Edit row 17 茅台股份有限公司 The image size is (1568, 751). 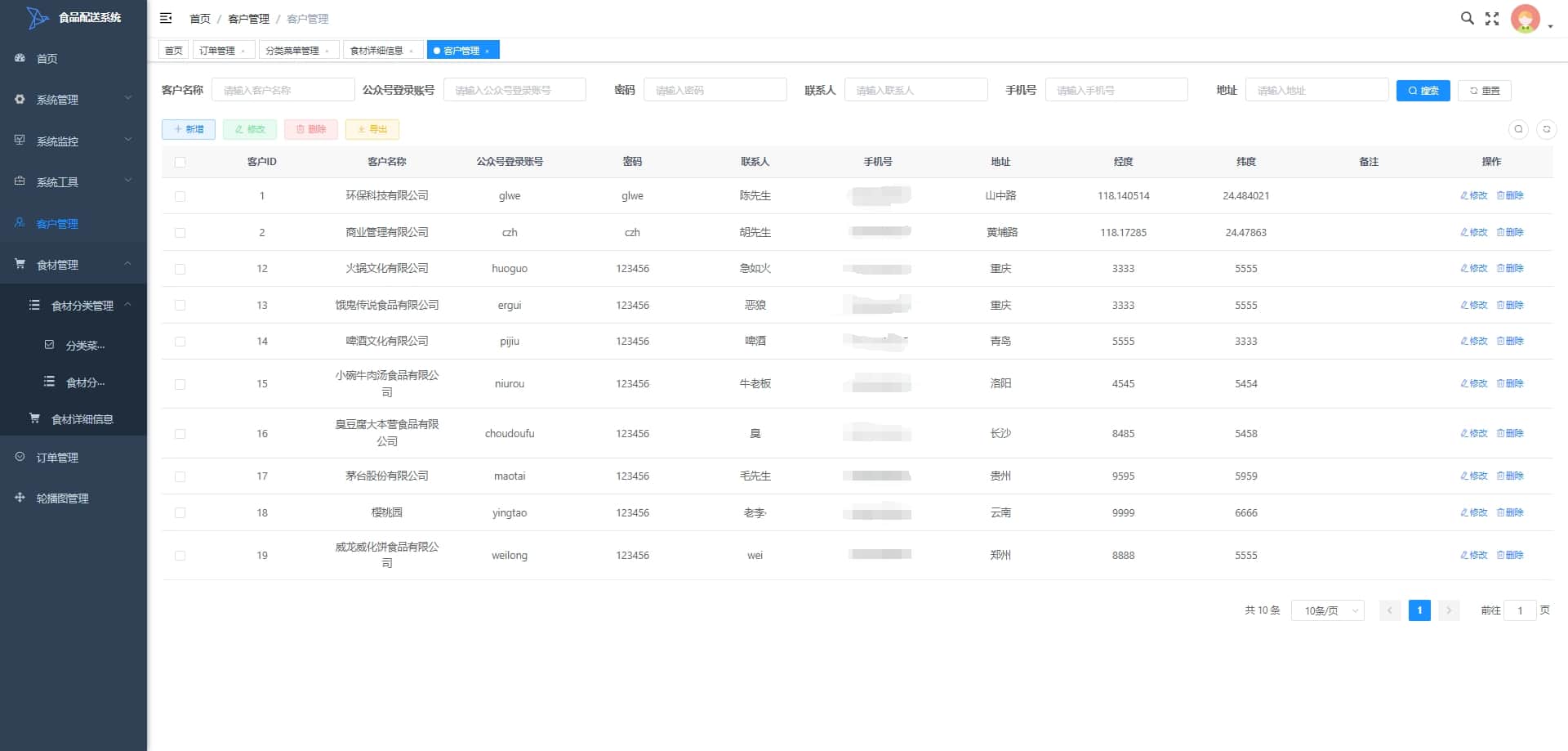point(1474,476)
